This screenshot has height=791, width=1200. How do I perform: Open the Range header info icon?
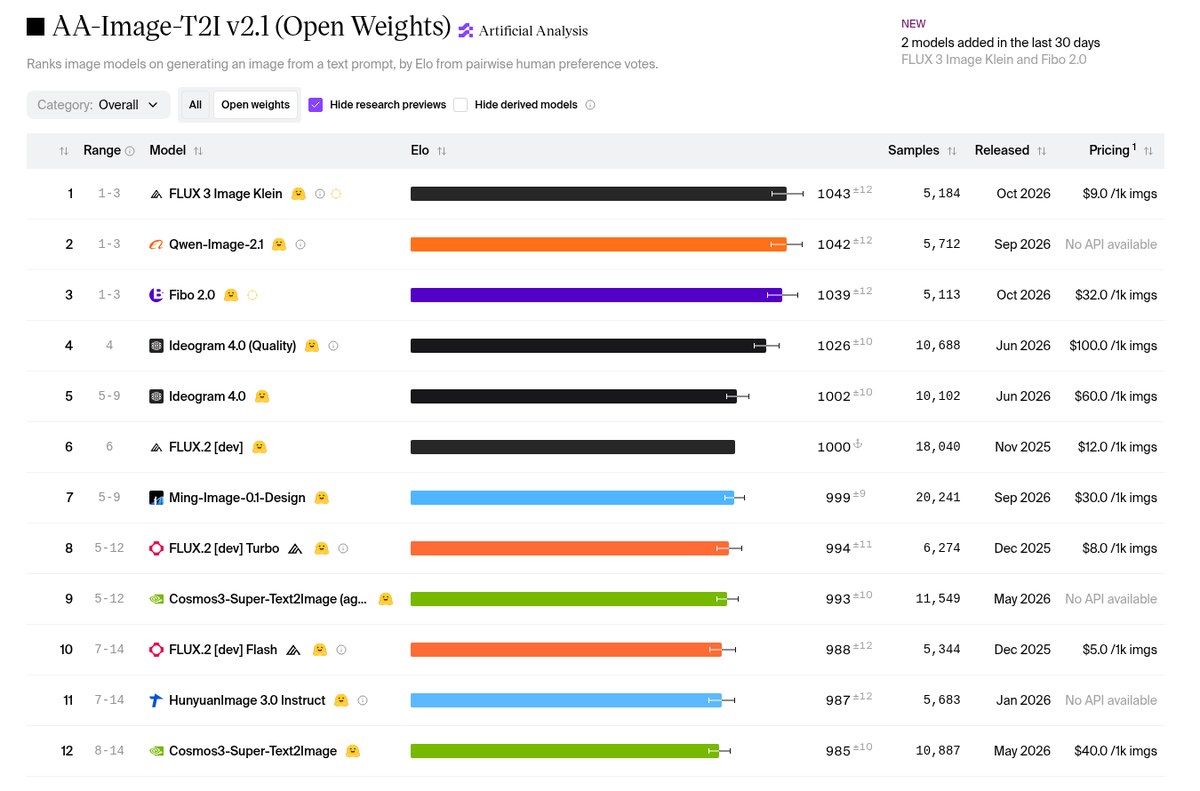(x=129, y=151)
